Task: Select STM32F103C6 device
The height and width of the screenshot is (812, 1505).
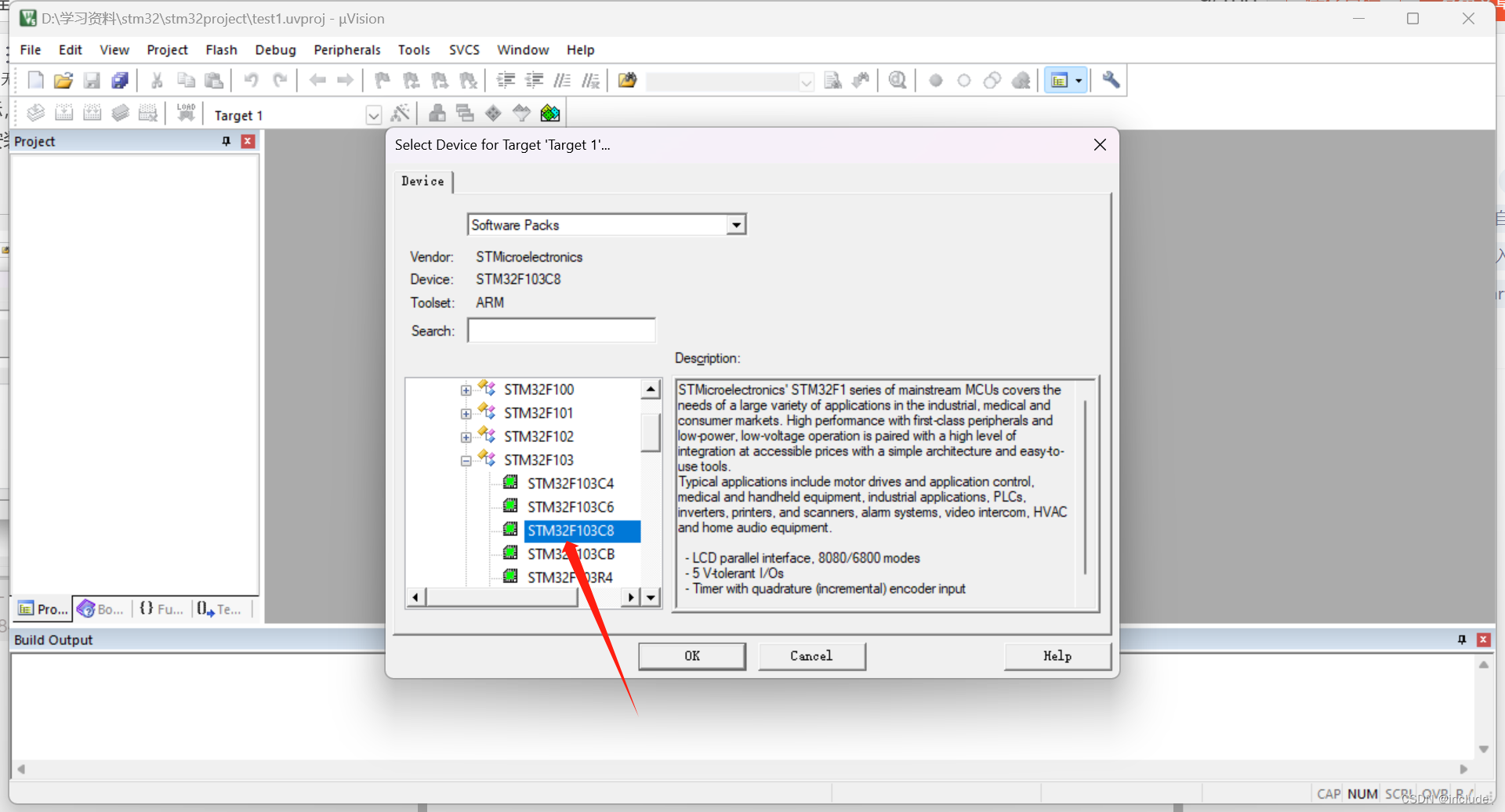Action: click(x=571, y=507)
